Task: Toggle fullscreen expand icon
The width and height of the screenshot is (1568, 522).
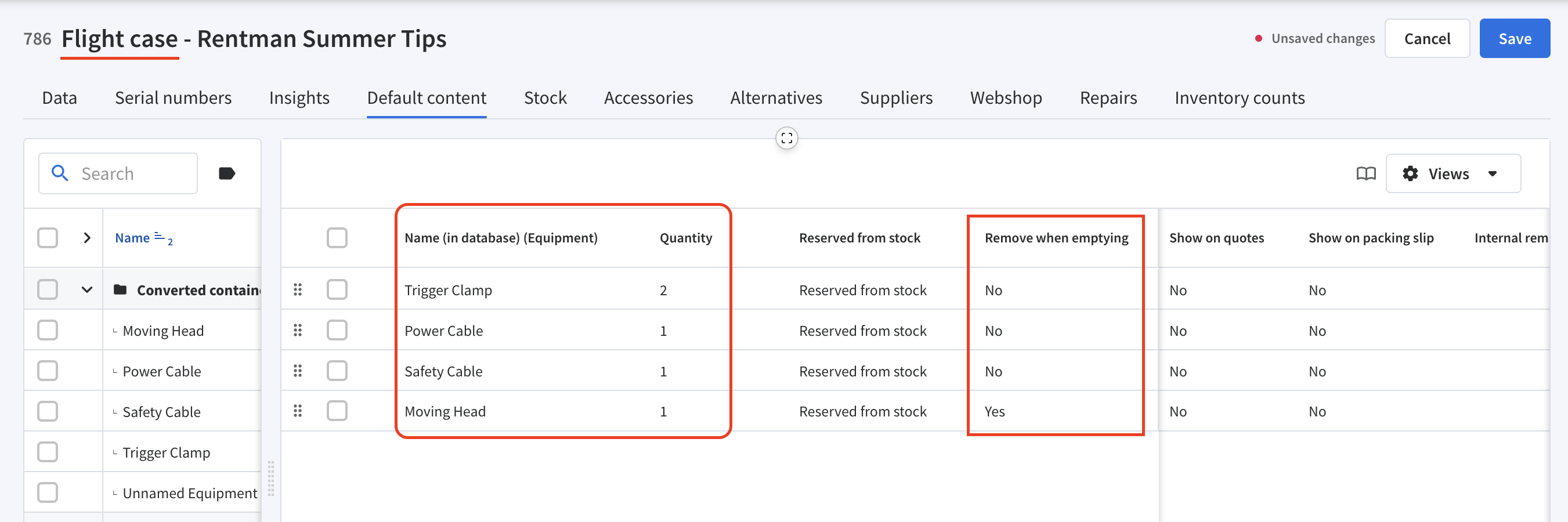Action: (x=786, y=138)
